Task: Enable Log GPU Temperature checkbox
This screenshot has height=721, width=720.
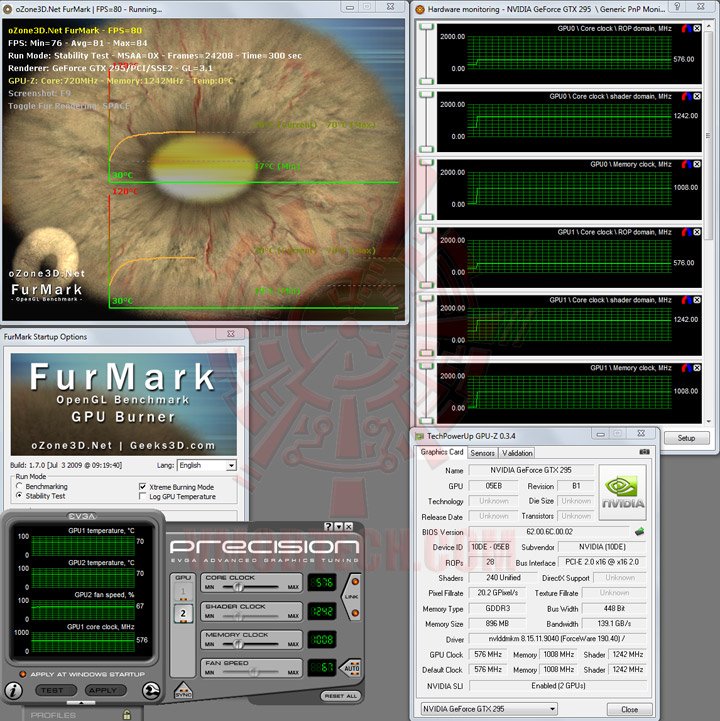Action: [x=143, y=496]
